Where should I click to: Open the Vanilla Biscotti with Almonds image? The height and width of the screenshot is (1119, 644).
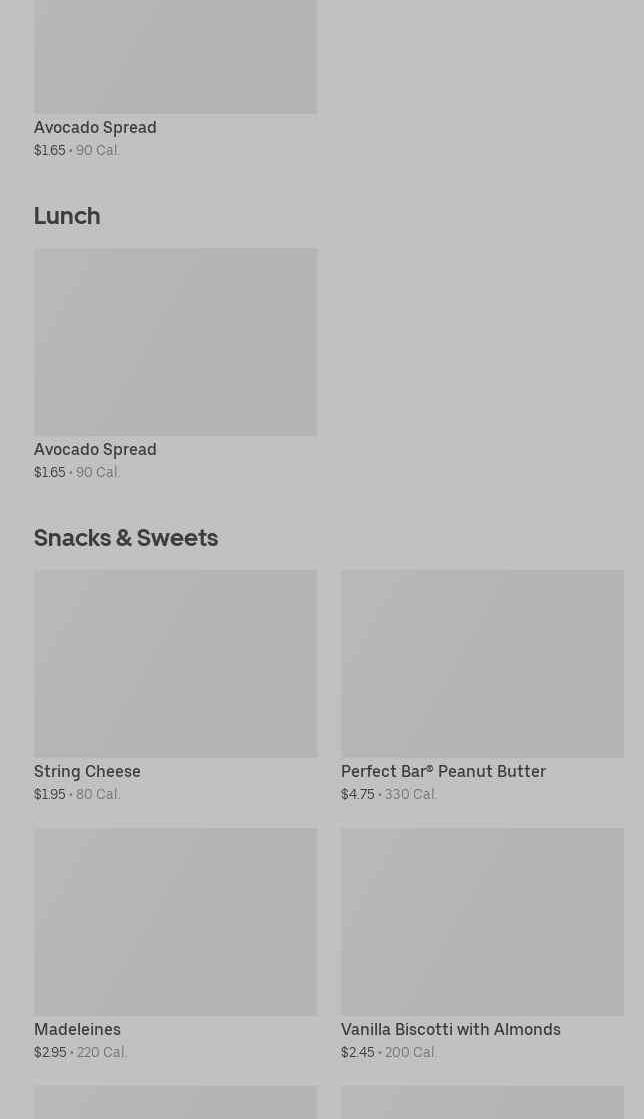pyautogui.click(x=482, y=921)
